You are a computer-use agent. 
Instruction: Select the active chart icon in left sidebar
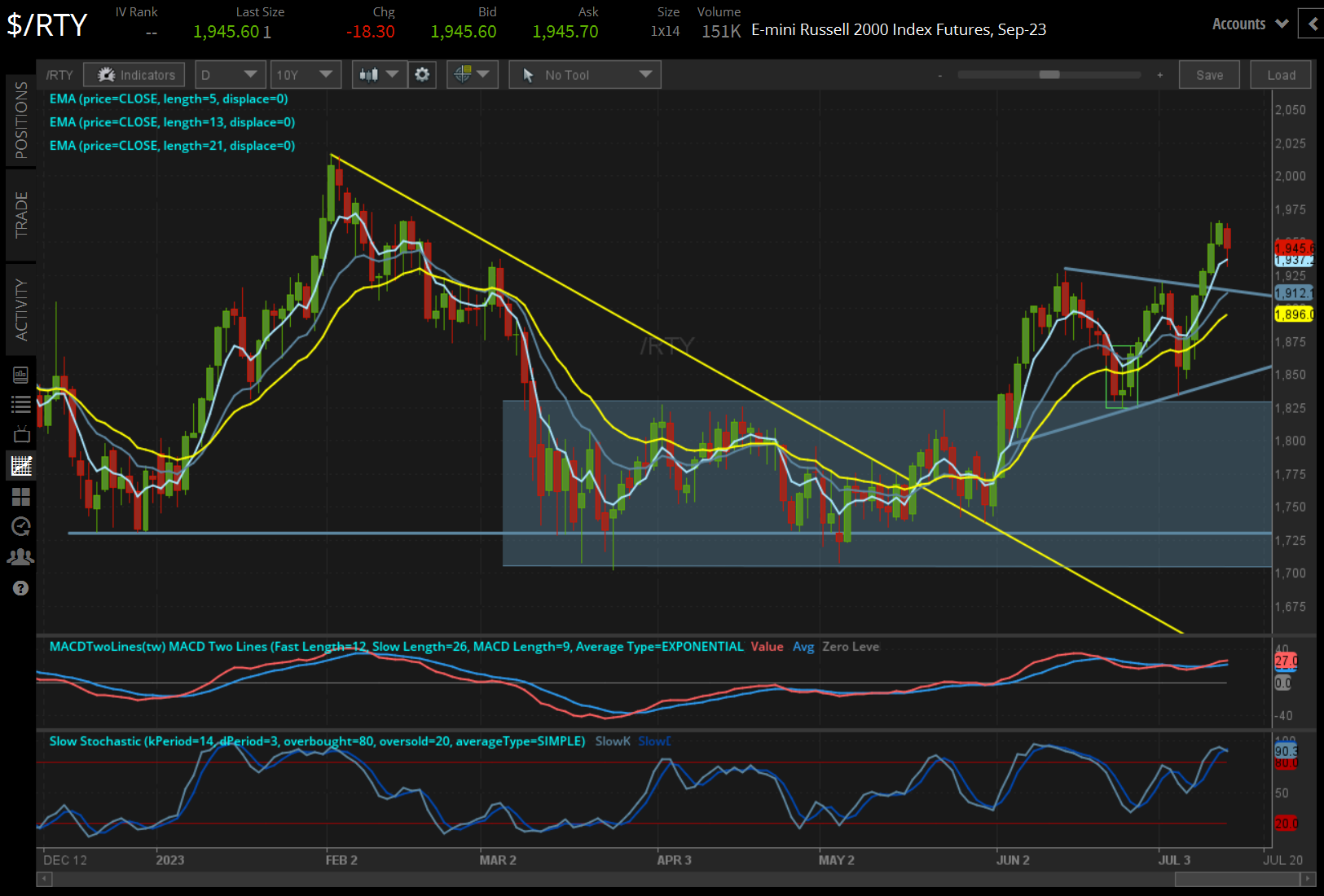tap(20, 464)
